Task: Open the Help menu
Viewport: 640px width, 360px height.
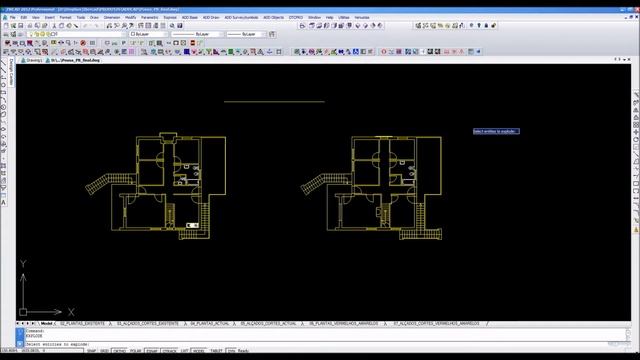Action: (x=329, y=18)
